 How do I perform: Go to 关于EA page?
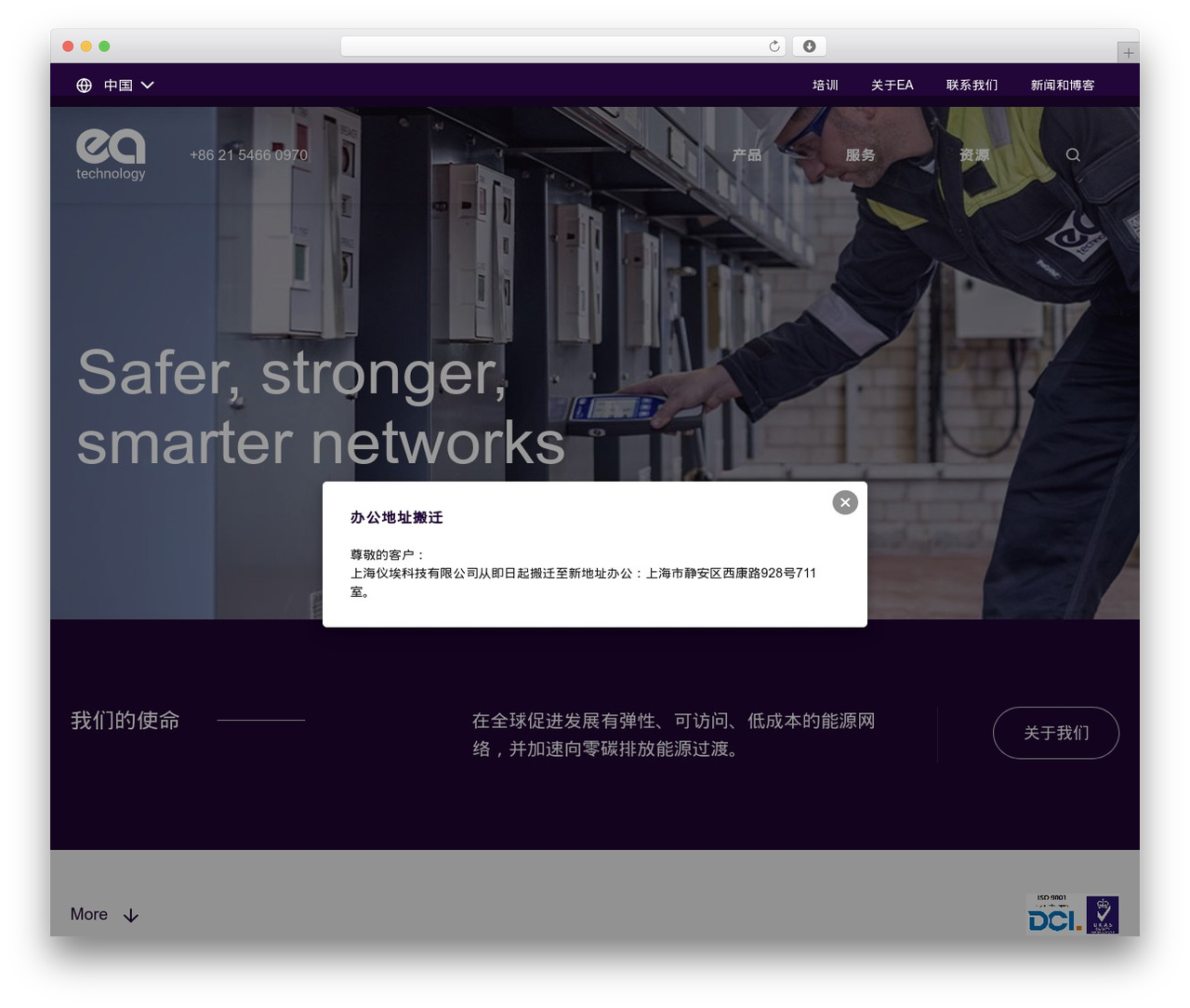(x=892, y=86)
